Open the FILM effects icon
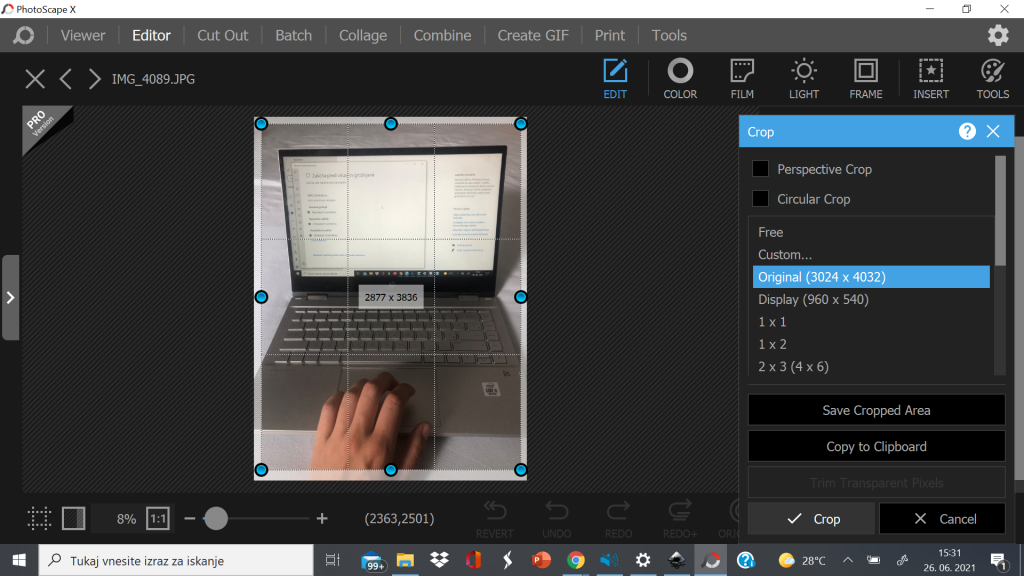The width and height of the screenshot is (1024, 576). (742, 78)
